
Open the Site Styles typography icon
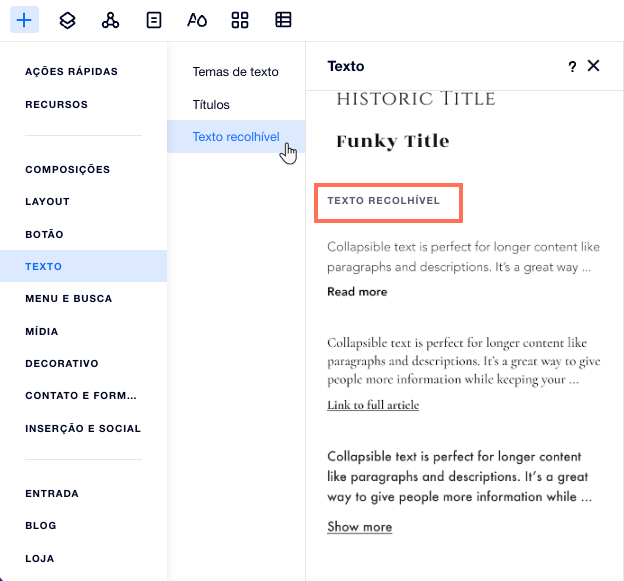tap(197, 20)
